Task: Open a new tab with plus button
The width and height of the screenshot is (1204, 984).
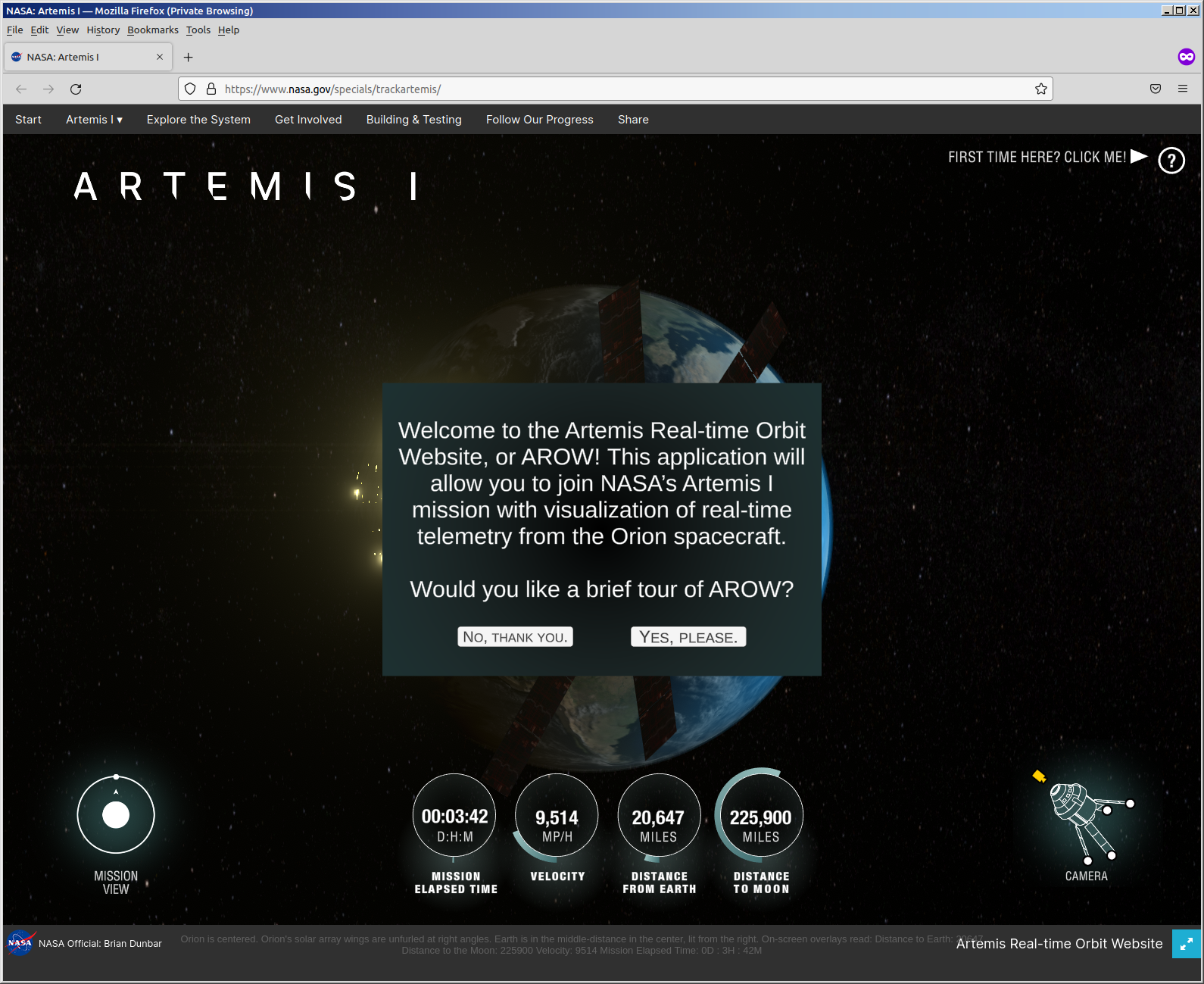Action: (x=189, y=57)
